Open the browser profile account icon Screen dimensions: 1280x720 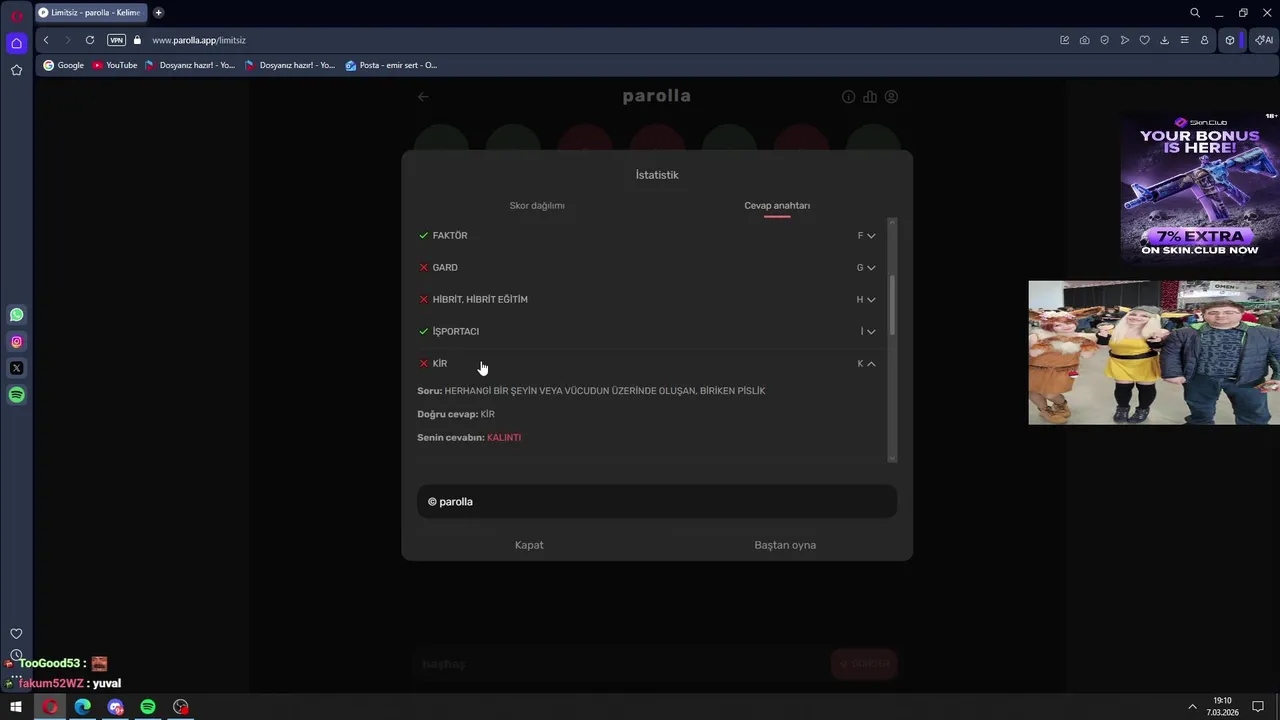[1204, 40]
